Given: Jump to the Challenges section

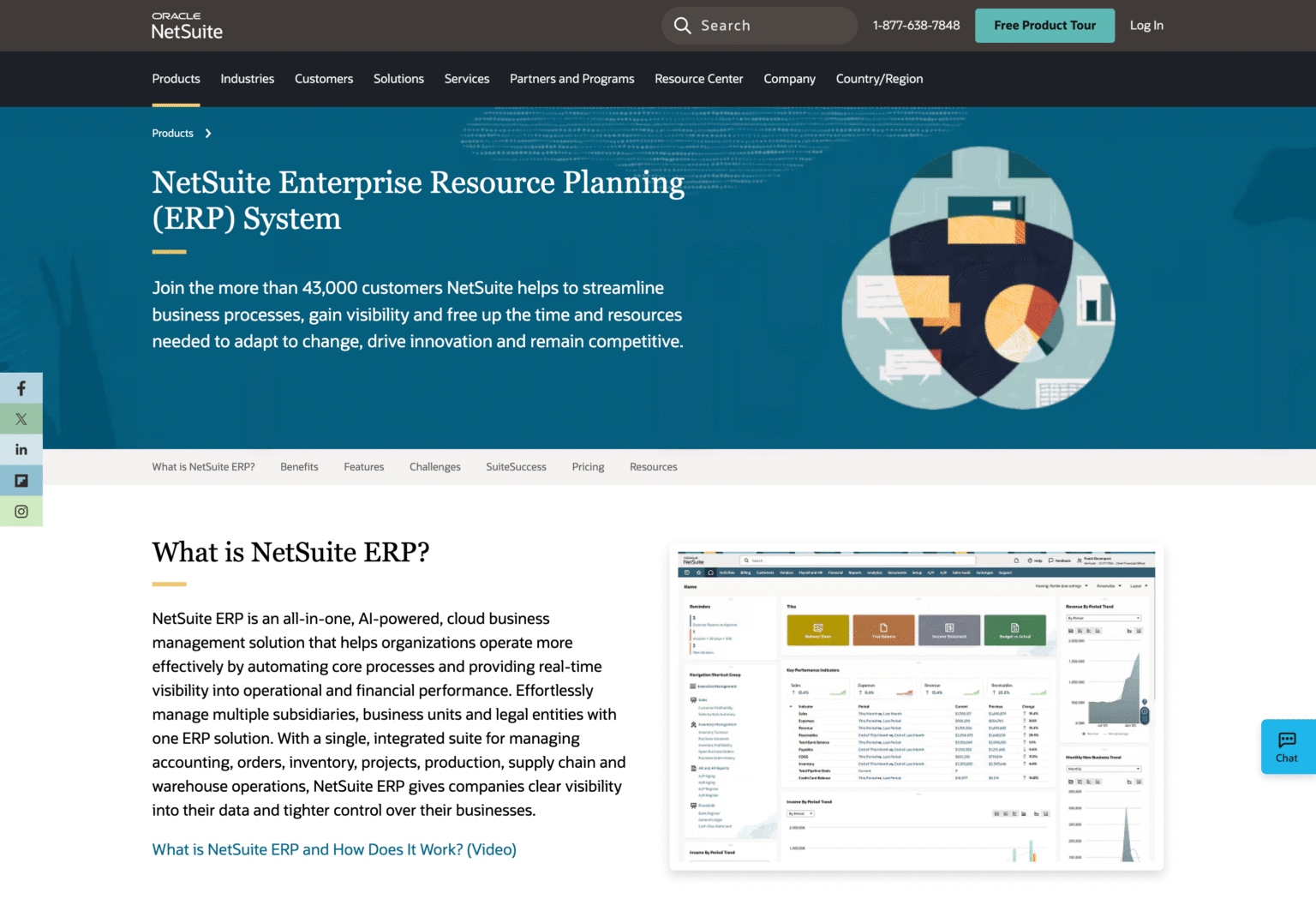Looking at the screenshot, I should (435, 467).
